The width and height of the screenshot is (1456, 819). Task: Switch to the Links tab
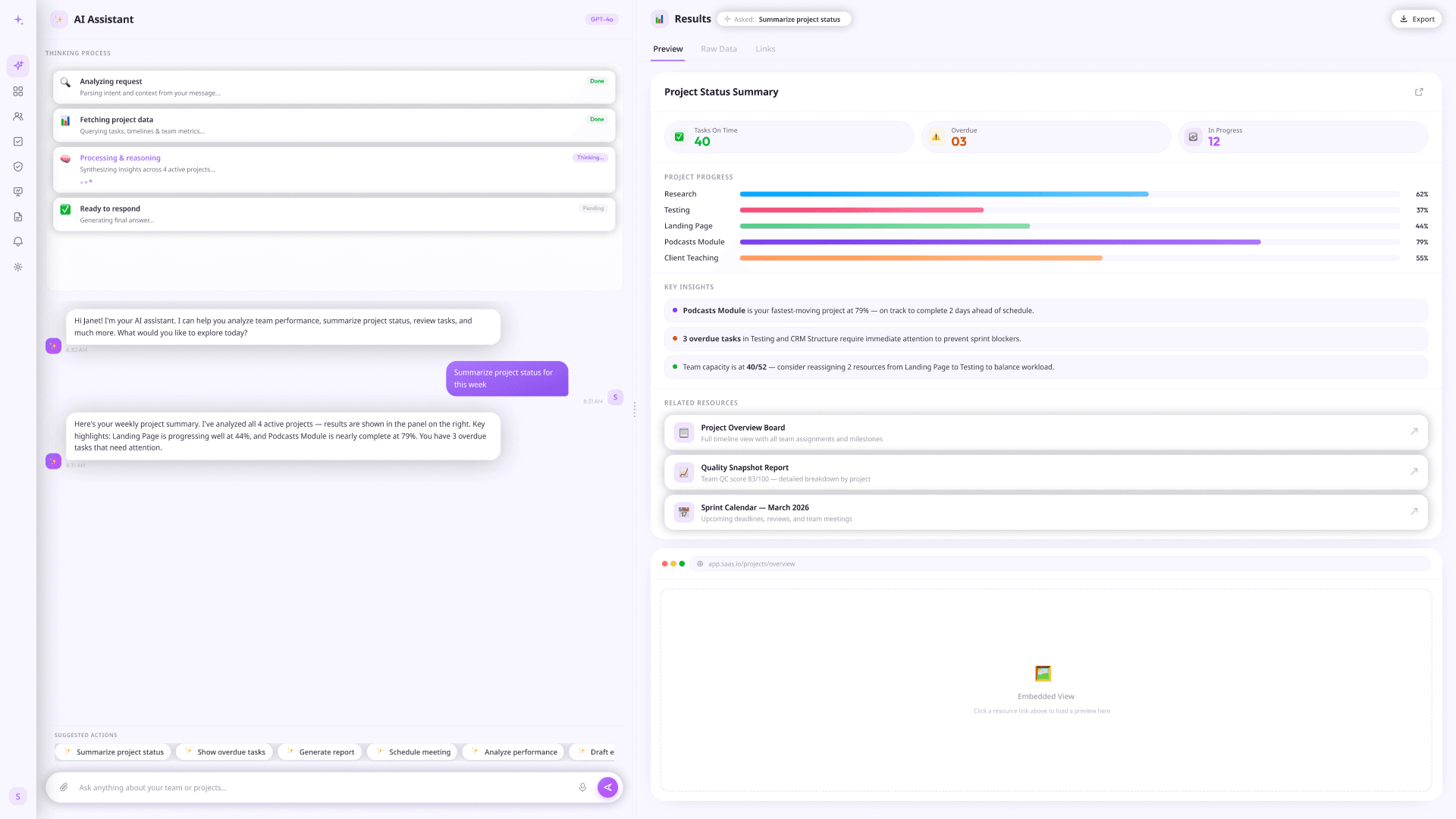[765, 49]
